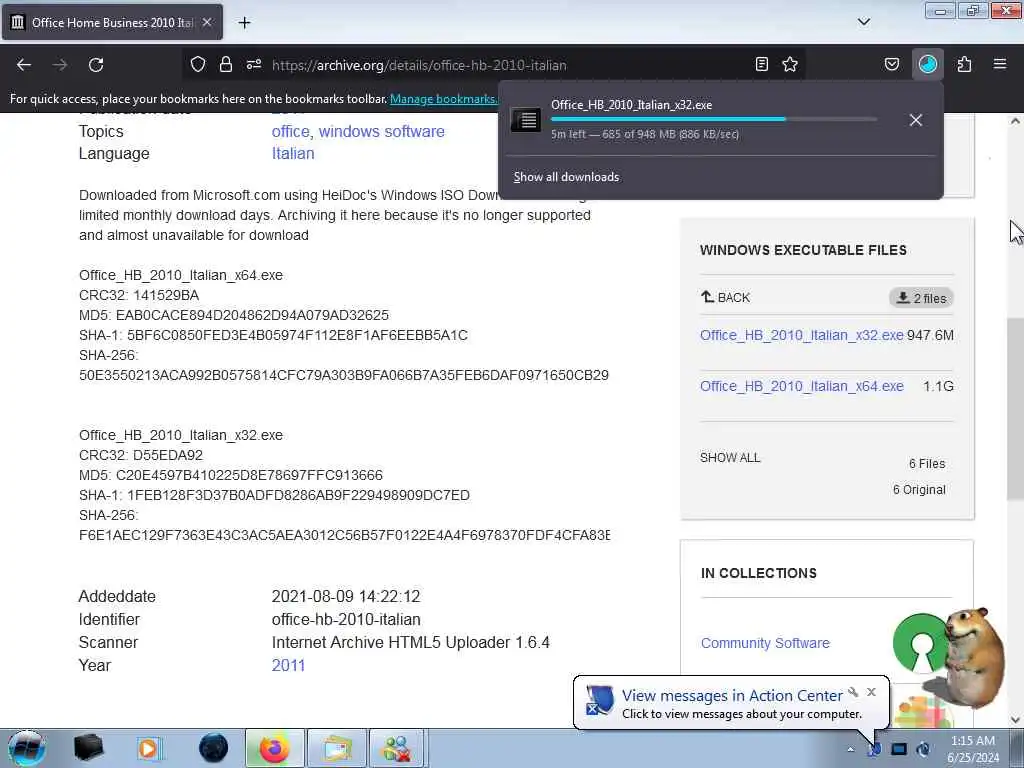Open the volume tray icon
Screen dimensions: 1024x768
coord(923,750)
